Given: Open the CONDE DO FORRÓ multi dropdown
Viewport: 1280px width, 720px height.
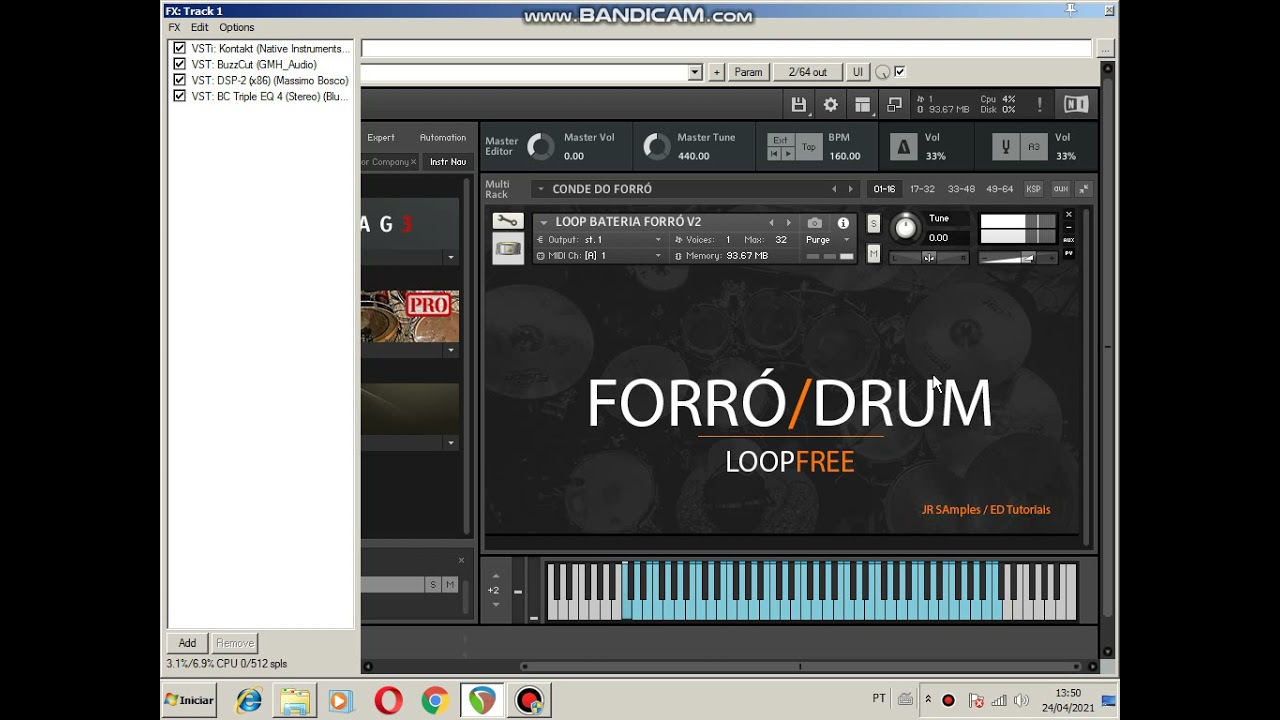Looking at the screenshot, I should pos(541,189).
